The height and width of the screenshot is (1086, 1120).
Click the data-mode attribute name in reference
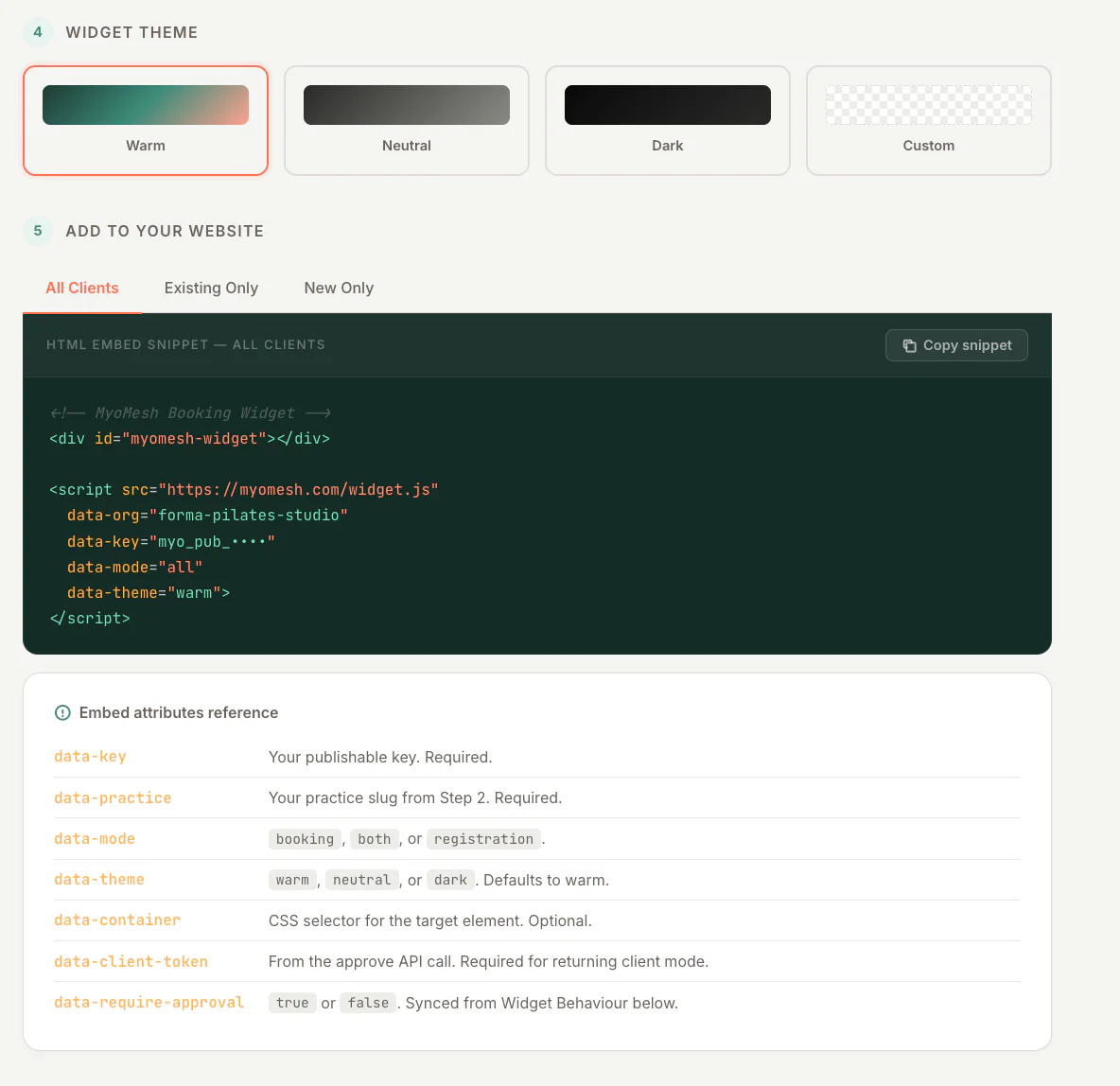pyautogui.click(x=95, y=839)
